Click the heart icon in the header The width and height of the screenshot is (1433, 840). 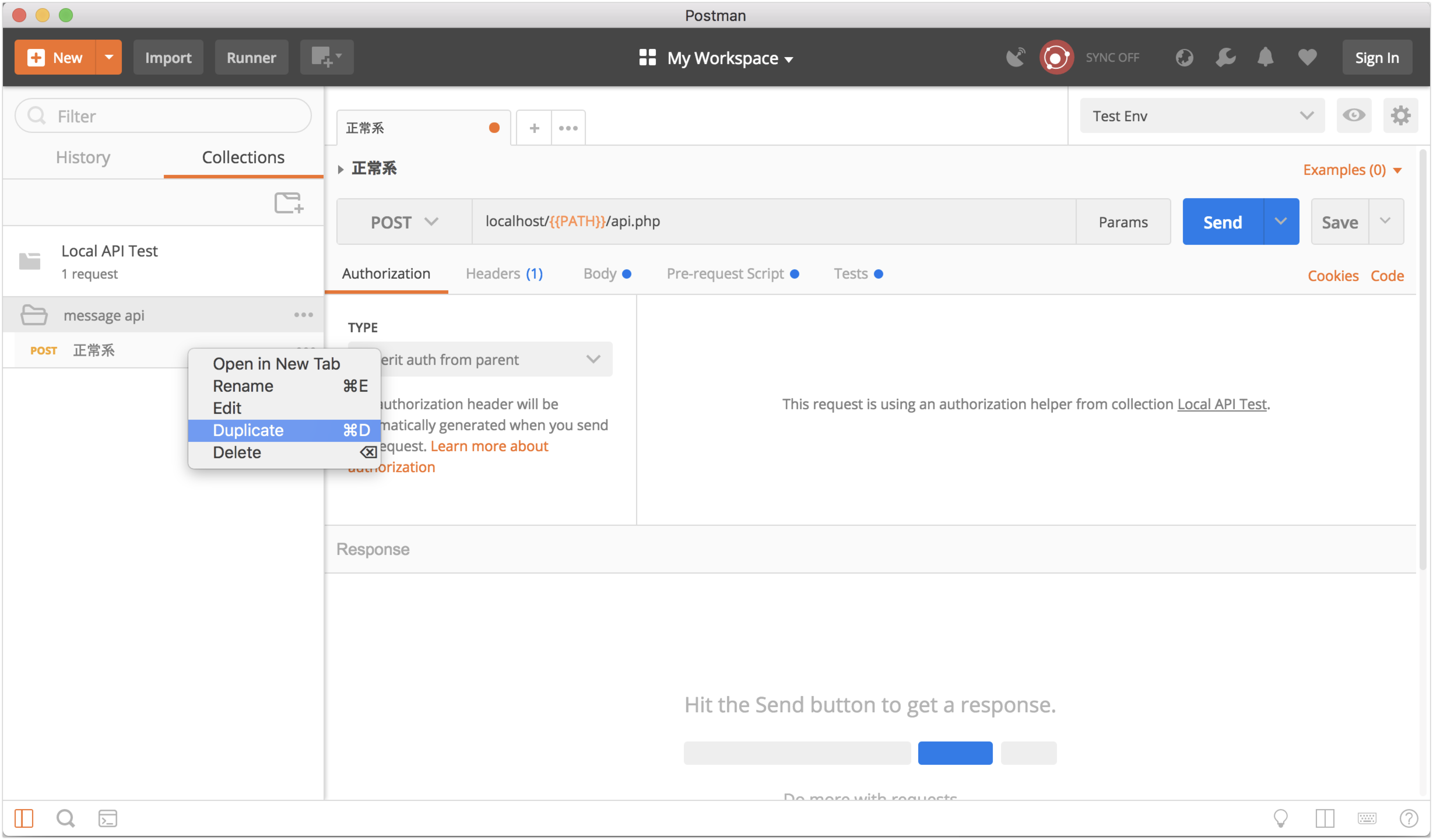tap(1308, 57)
